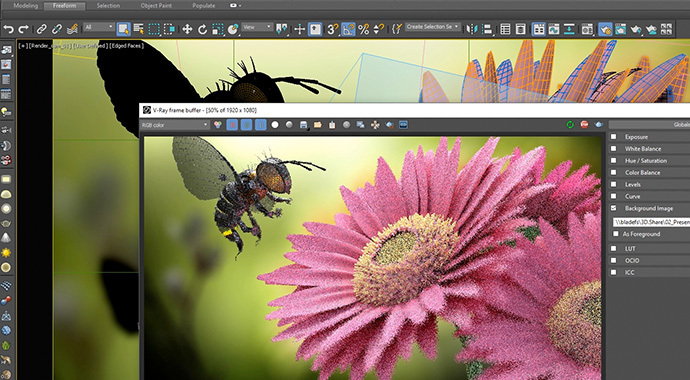Screen dimensions: 690x380
Task: Open the 'RGB color' channel dropdown
Action: [x=174, y=125]
